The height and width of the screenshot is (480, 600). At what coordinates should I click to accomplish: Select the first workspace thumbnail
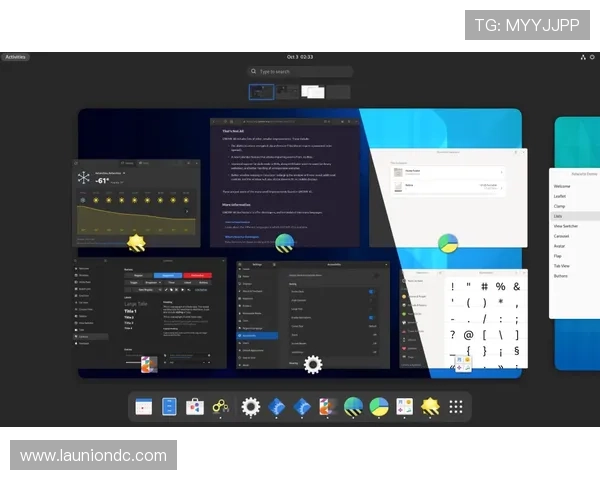pos(262,92)
